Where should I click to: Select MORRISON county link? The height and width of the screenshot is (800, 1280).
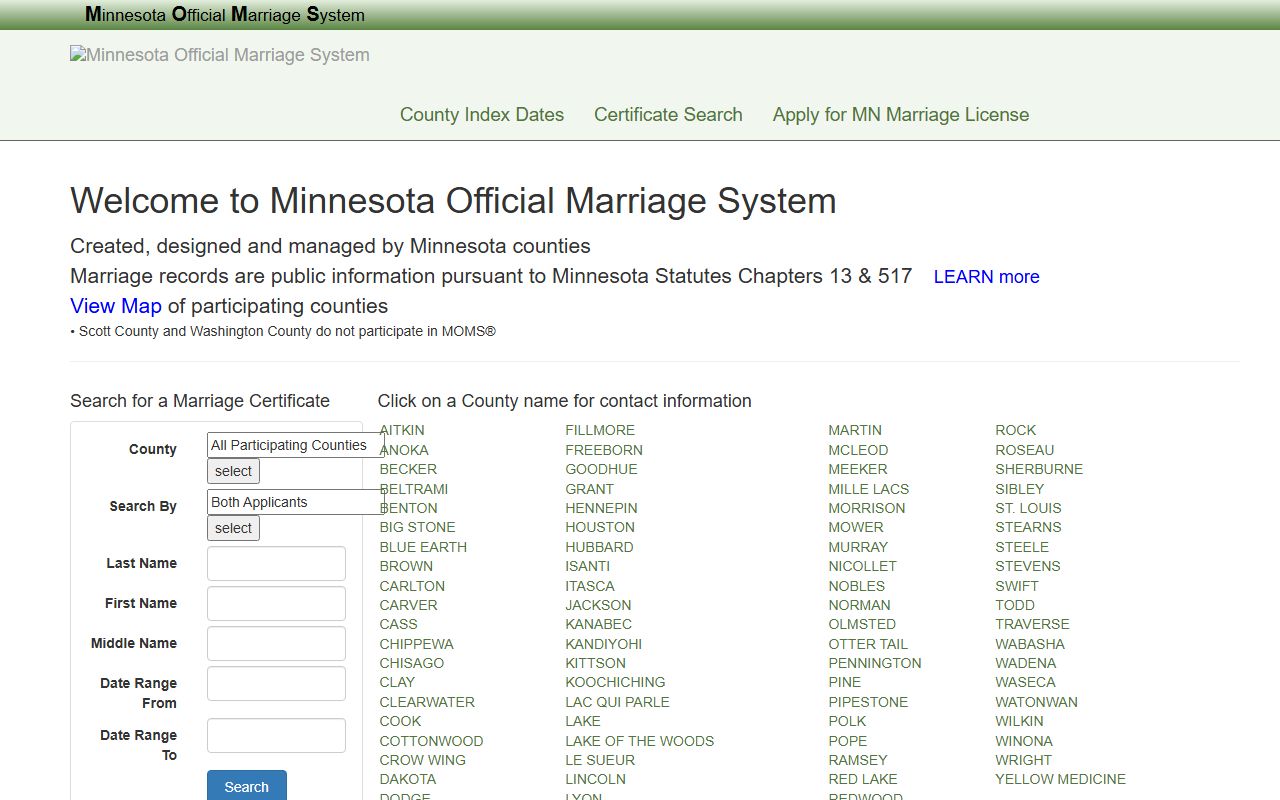(866, 508)
